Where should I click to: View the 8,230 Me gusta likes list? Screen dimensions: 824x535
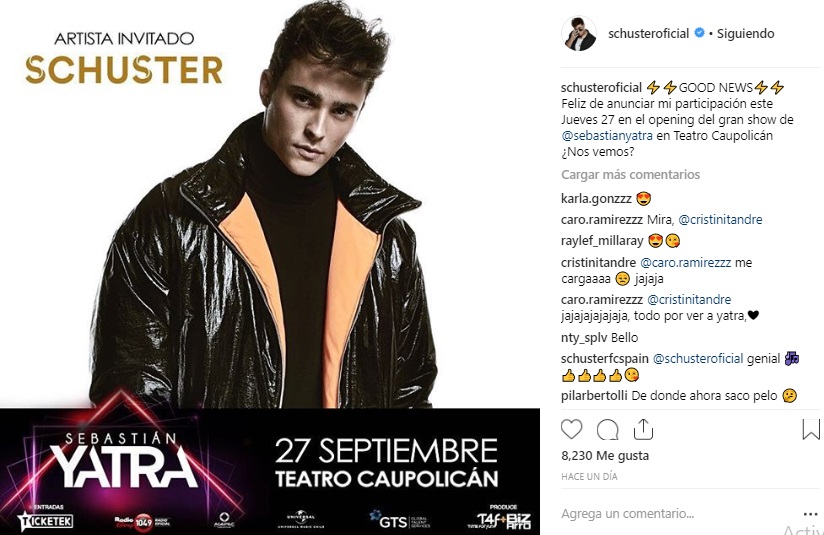(605, 456)
